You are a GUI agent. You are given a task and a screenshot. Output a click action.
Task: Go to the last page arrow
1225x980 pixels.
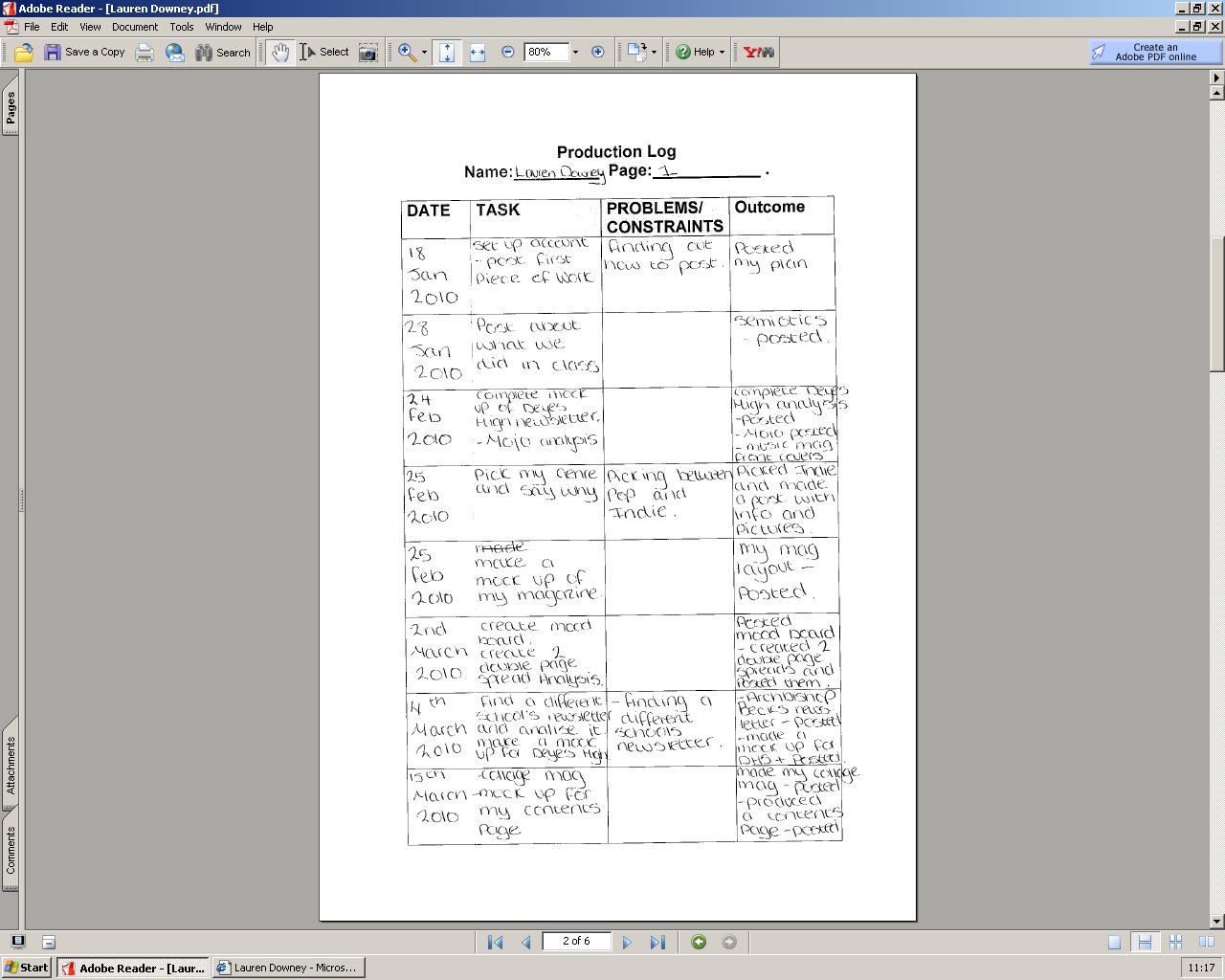657,942
